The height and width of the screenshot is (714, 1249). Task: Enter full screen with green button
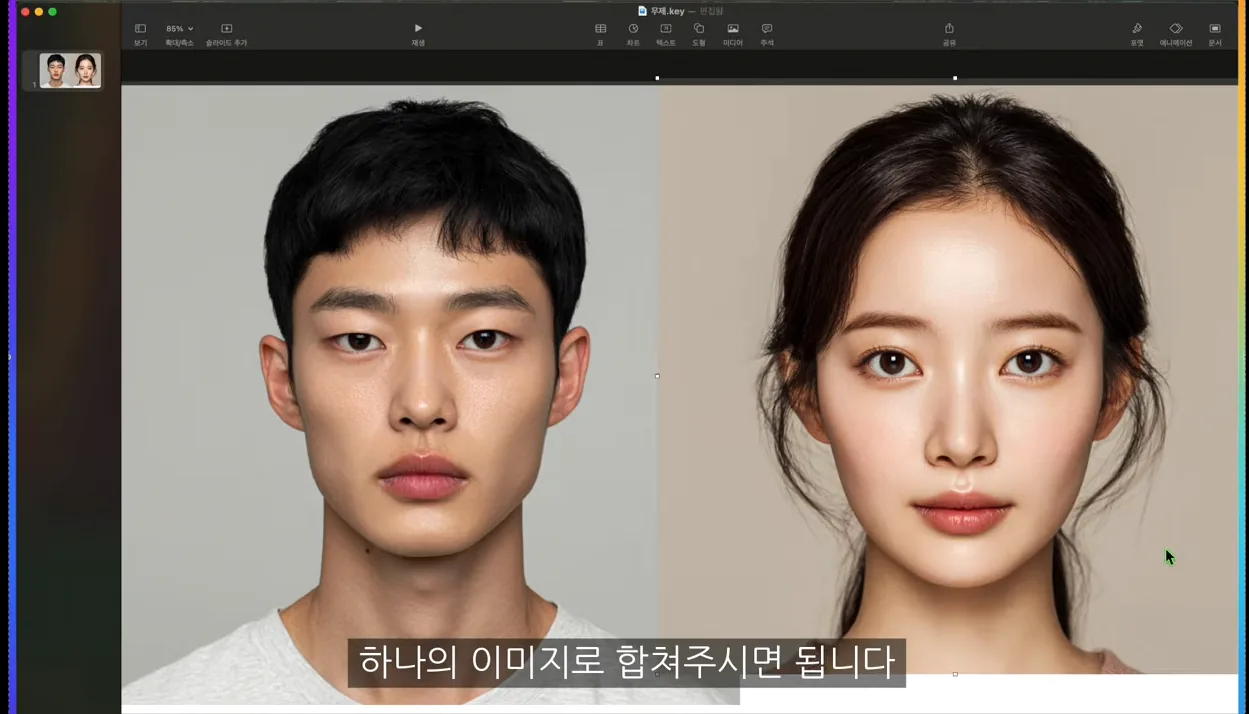point(53,12)
